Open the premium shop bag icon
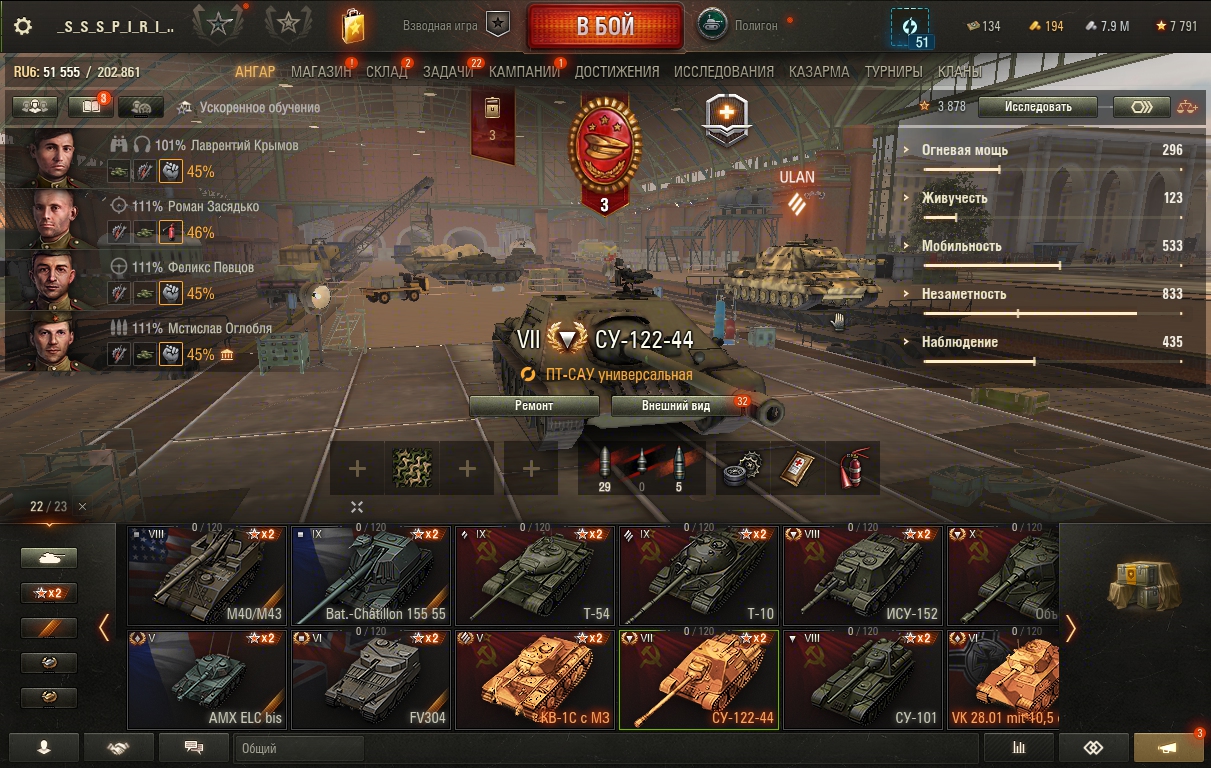This screenshot has width=1211, height=768. 352,26
